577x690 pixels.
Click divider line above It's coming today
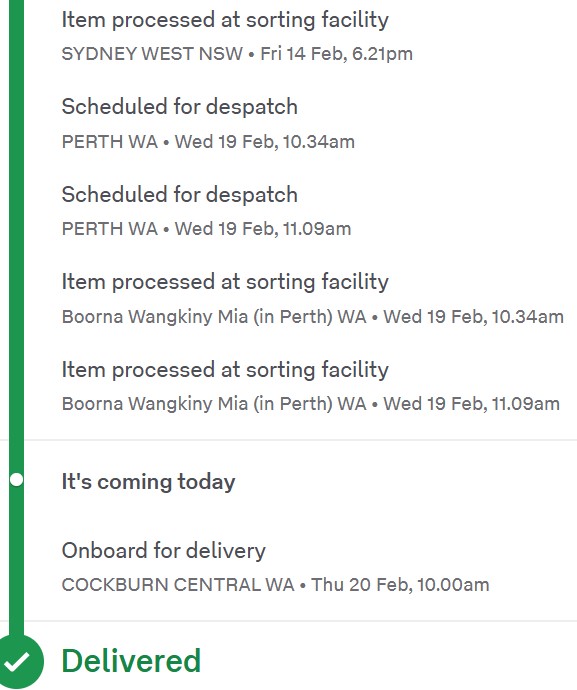click(301, 440)
